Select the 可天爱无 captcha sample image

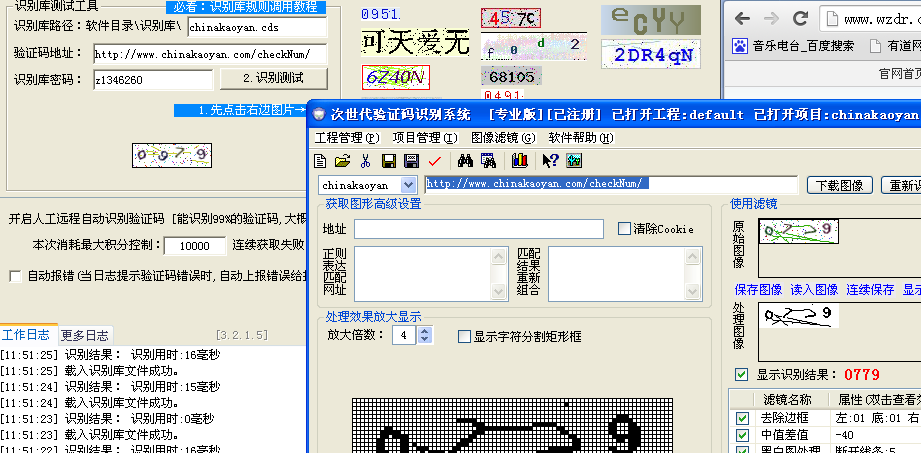pyautogui.click(x=415, y=41)
